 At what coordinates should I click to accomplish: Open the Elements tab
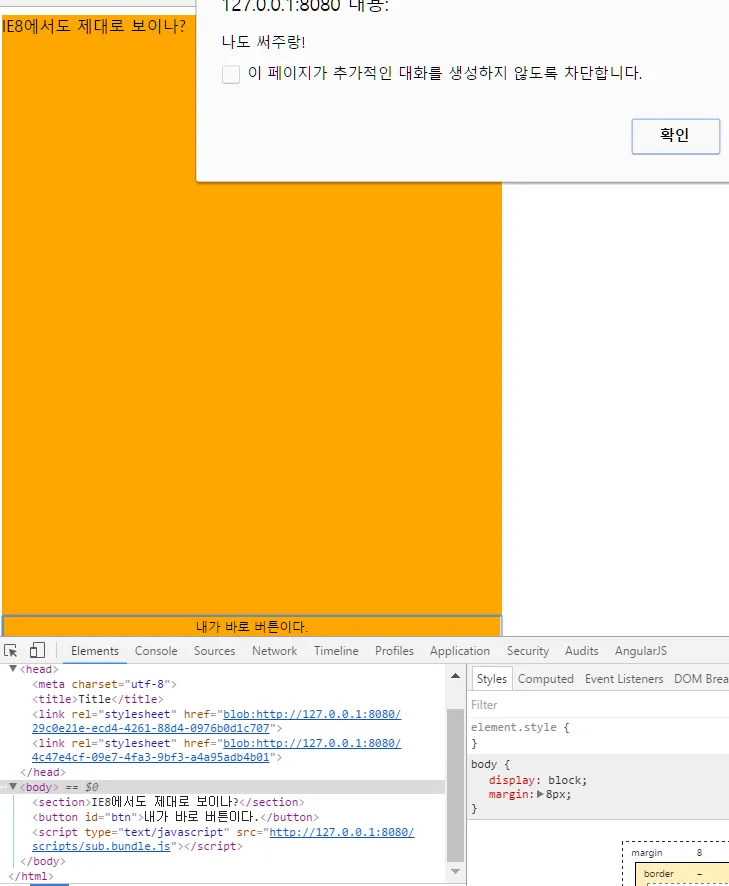point(95,651)
